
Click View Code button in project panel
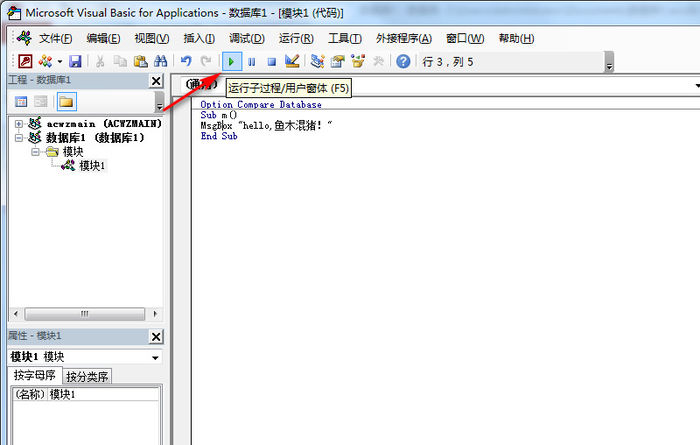[22, 101]
